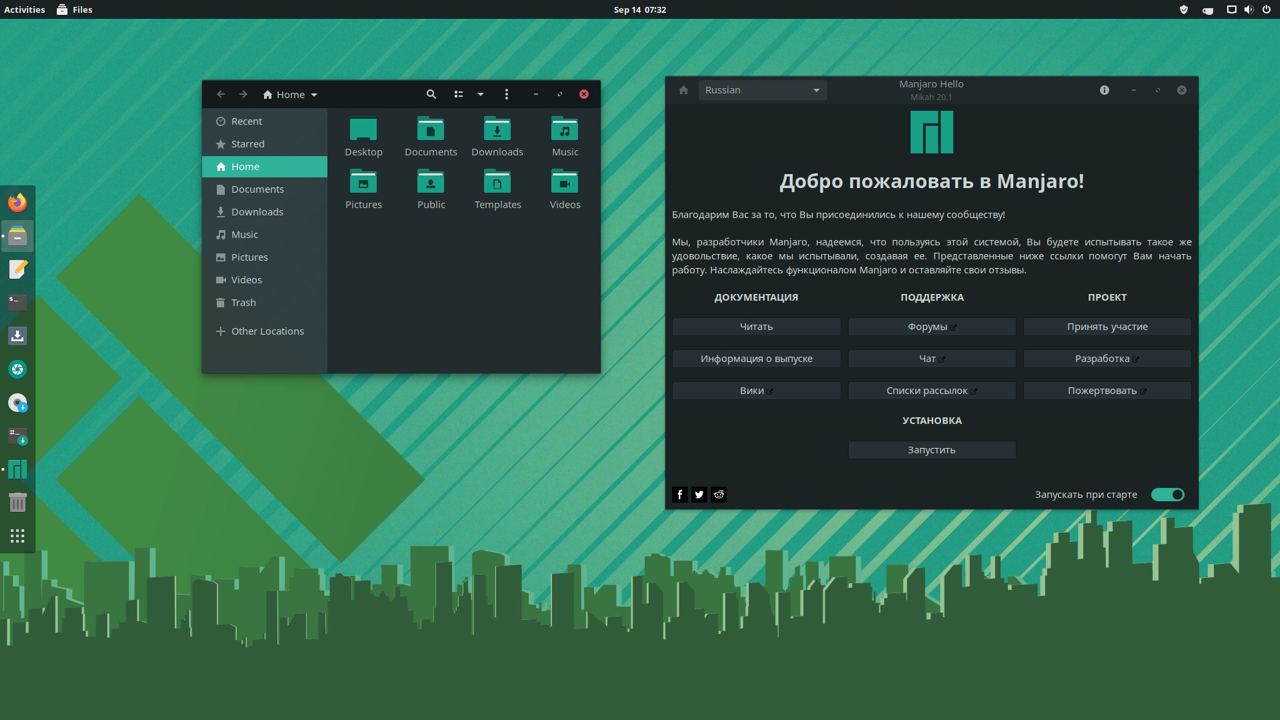The image size is (1280, 720).
Task: Click the Читать button
Action: coord(756,326)
